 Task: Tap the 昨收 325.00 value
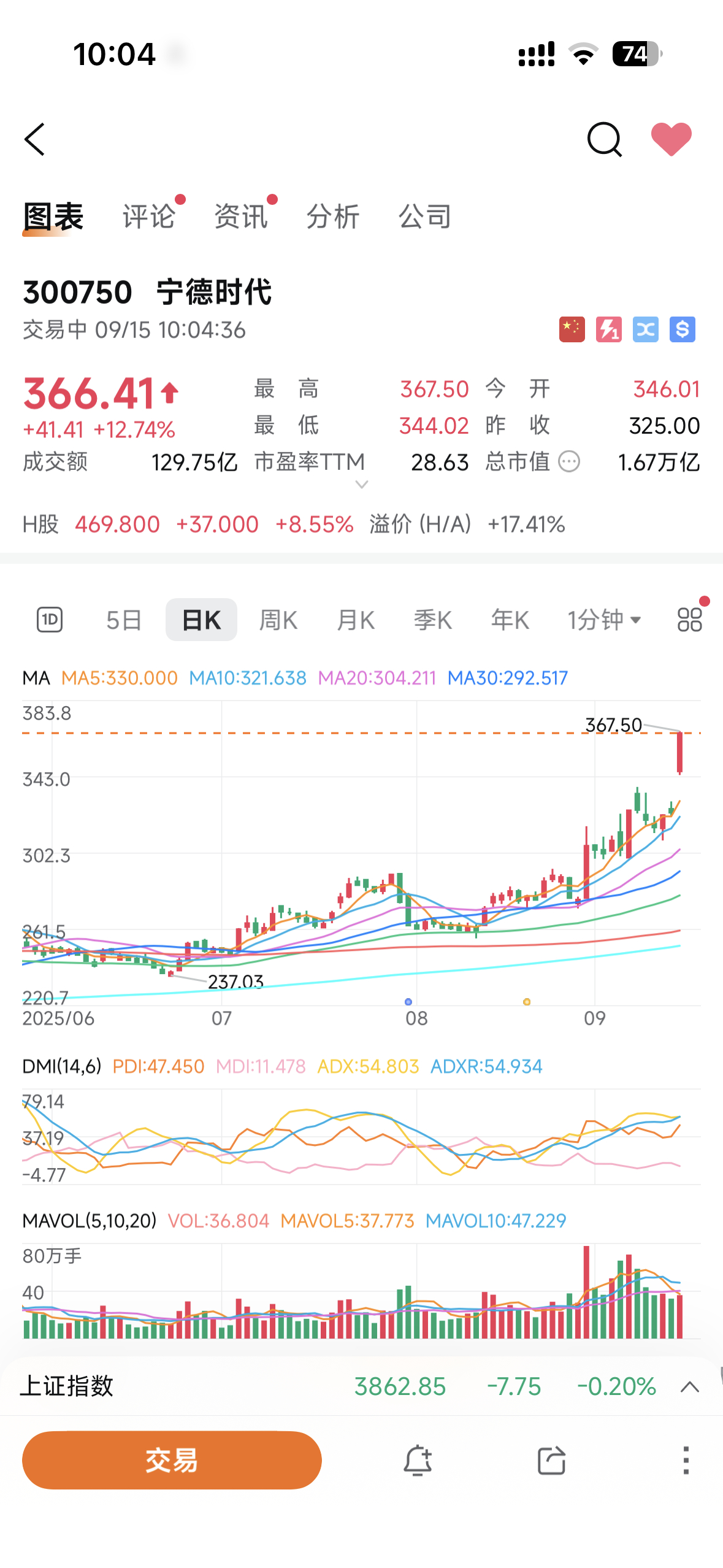click(x=665, y=426)
